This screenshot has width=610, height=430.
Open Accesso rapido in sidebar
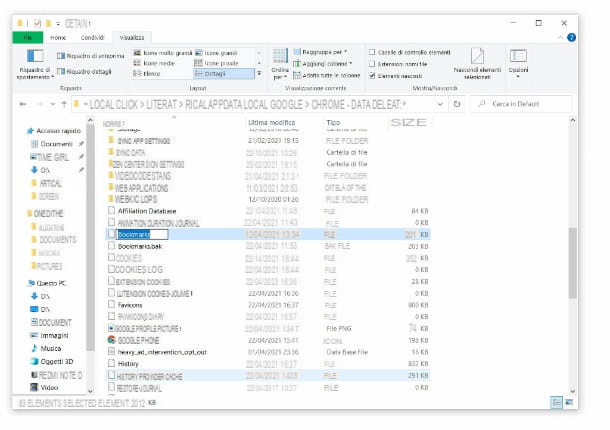[x=54, y=131]
